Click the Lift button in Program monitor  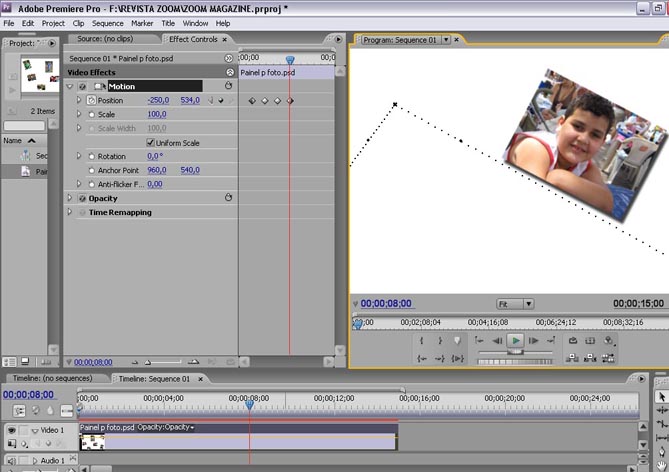click(x=573, y=358)
